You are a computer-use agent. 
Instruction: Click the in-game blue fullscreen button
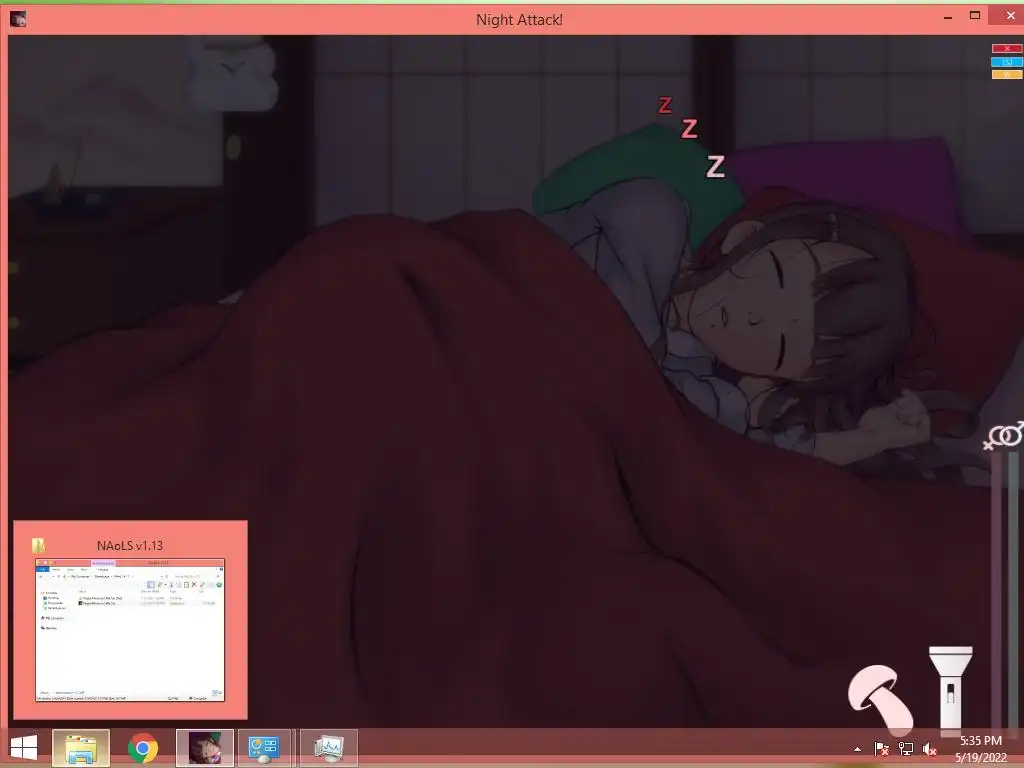pyautogui.click(x=1006, y=61)
